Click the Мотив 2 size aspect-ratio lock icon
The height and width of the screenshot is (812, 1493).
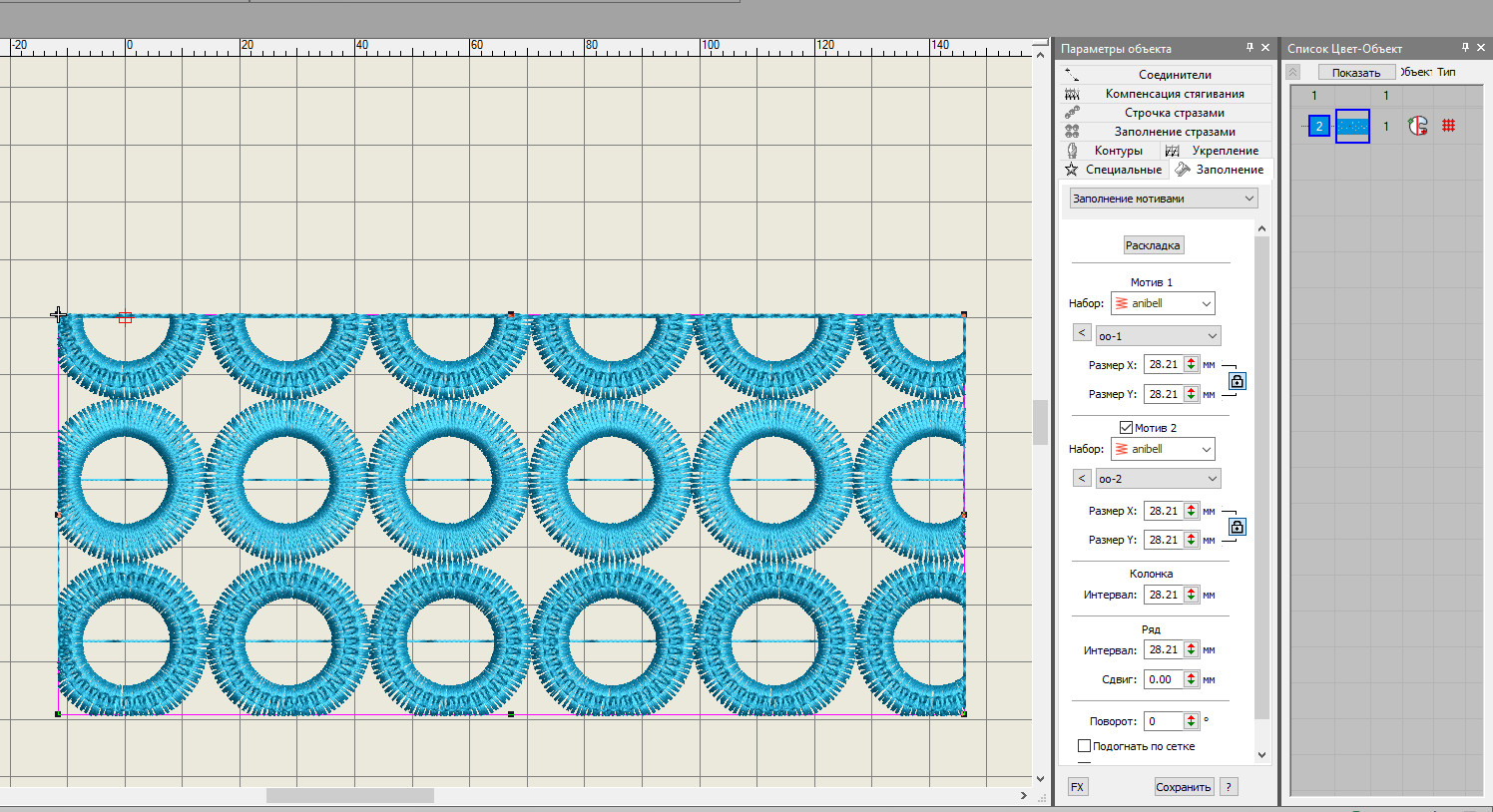(x=1237, y=527)
